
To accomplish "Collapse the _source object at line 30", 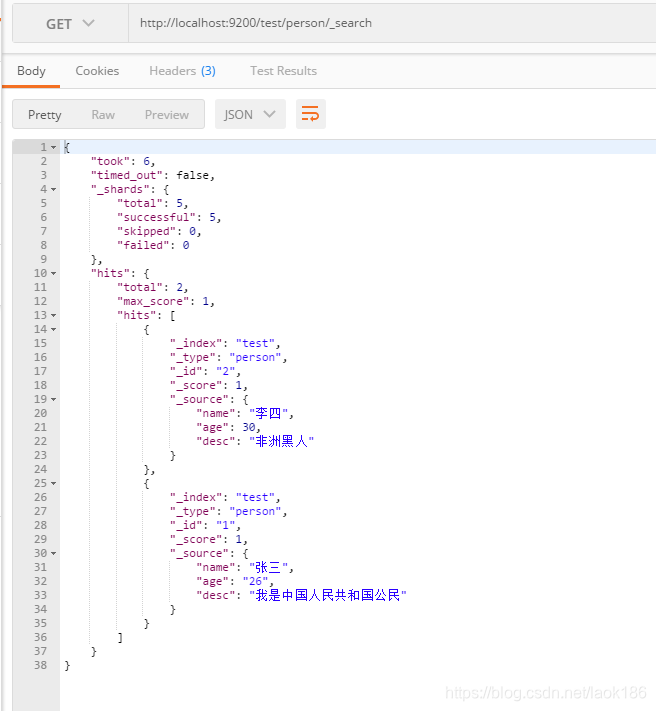I will 53,554.
